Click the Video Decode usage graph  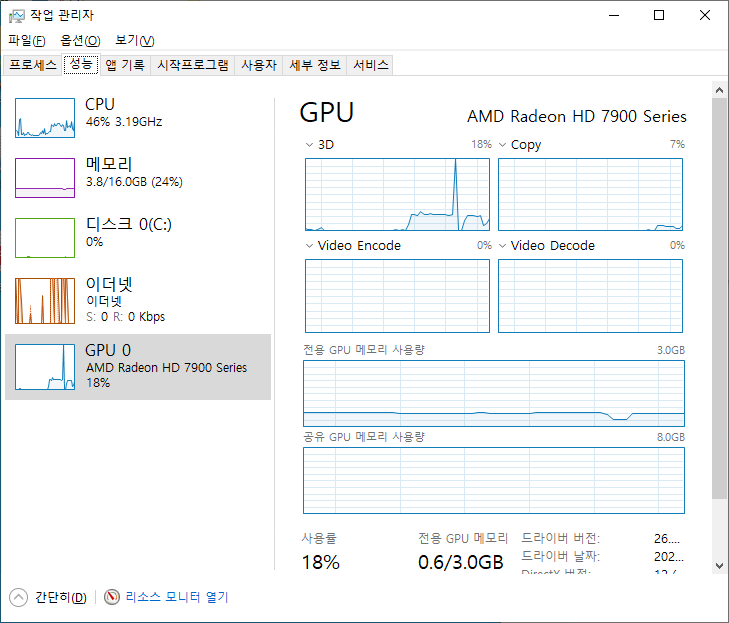pos(590,296)
